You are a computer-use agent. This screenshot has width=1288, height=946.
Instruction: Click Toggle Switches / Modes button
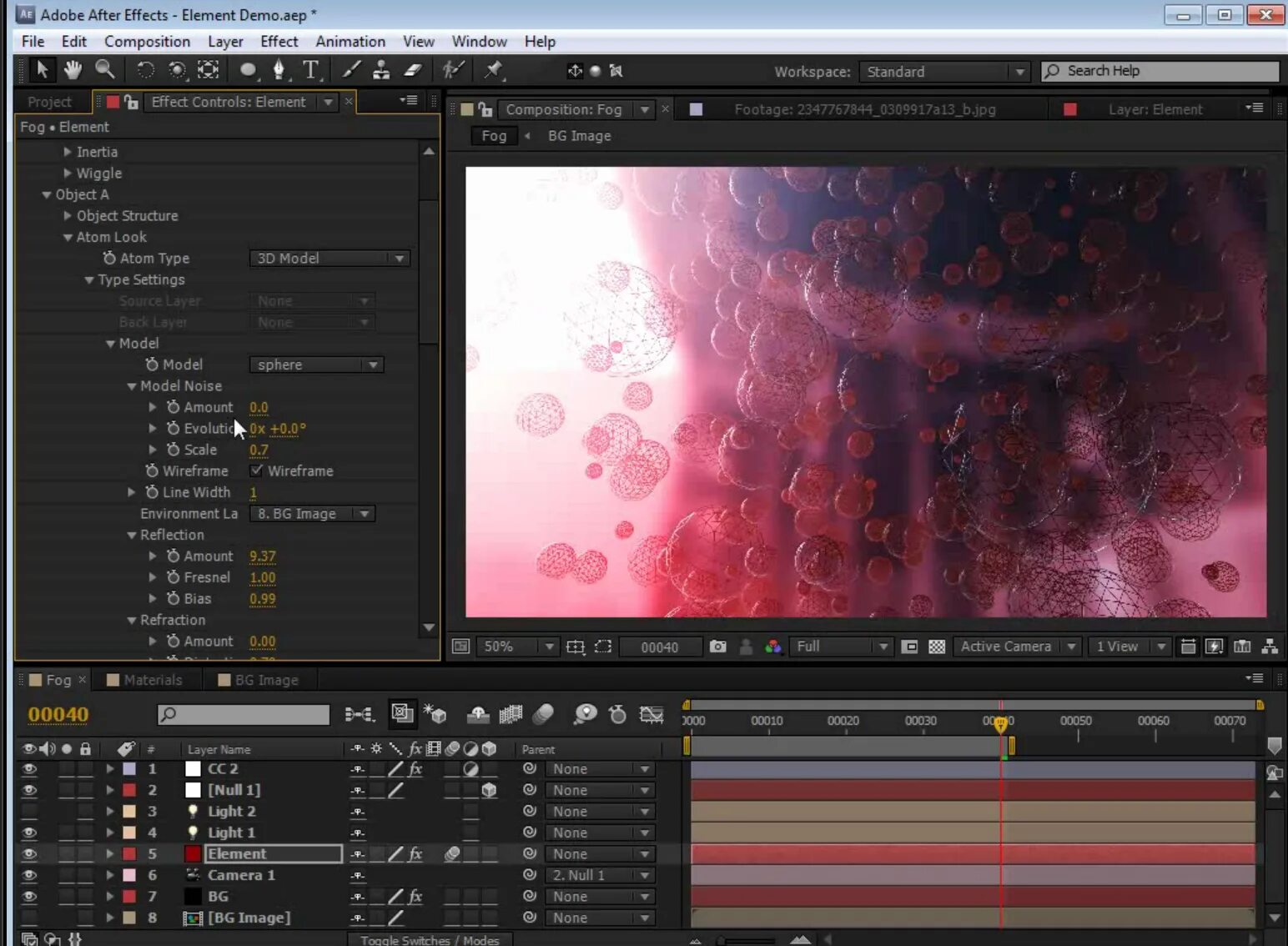point(430,939)
